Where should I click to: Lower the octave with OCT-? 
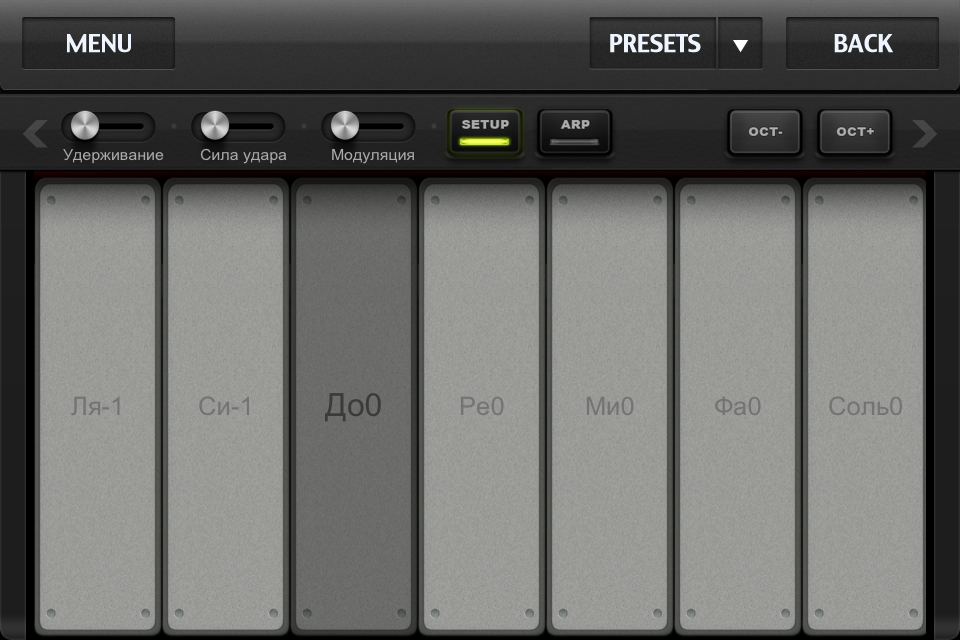click(765, 132)
